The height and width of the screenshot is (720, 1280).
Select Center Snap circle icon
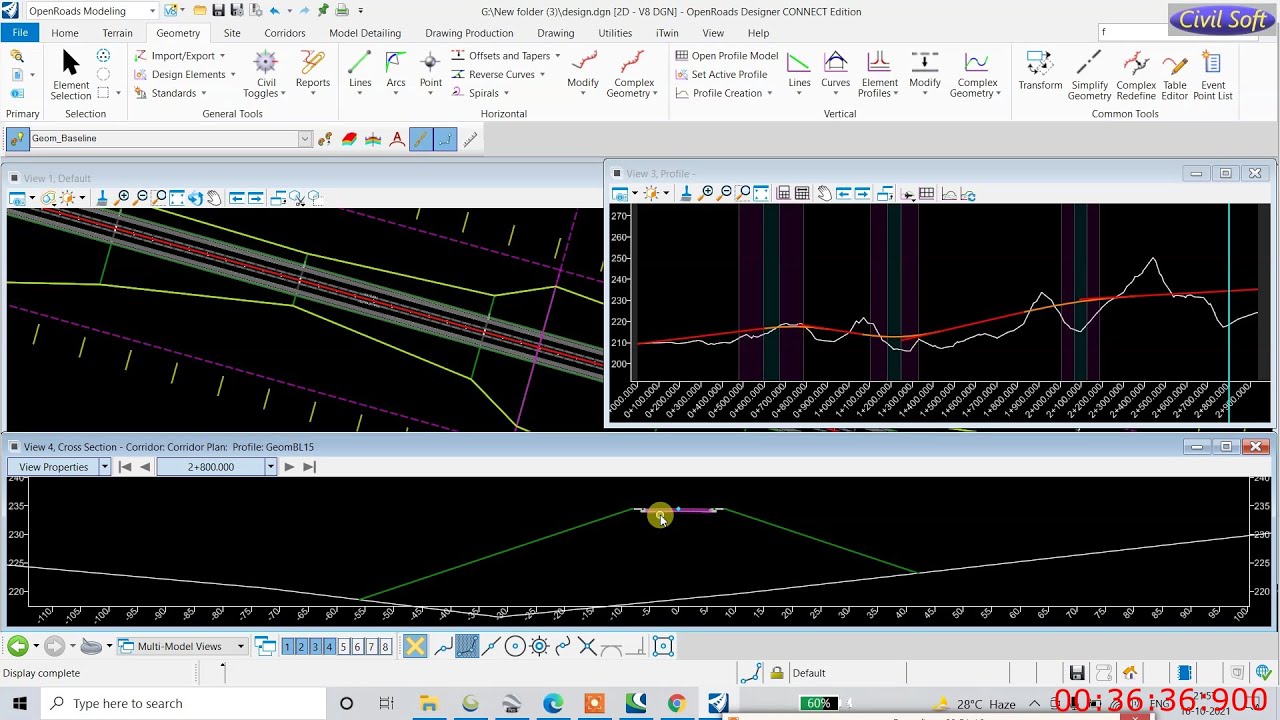(x=515, y=646)
